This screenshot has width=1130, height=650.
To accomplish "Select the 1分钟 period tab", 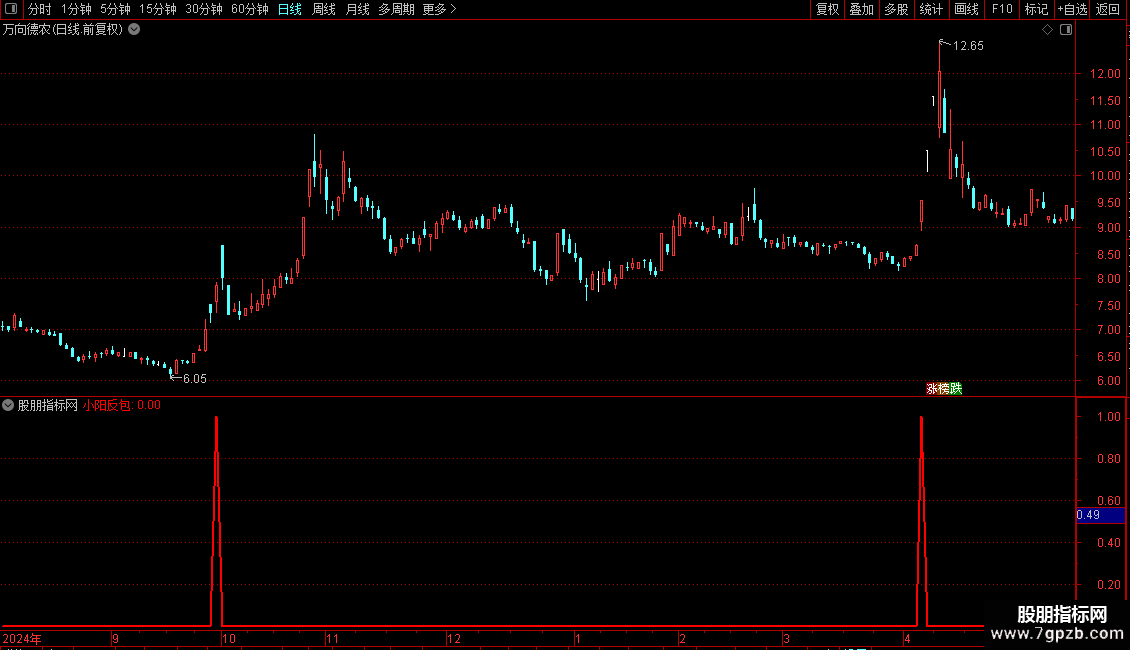I will tap(76, 9).
